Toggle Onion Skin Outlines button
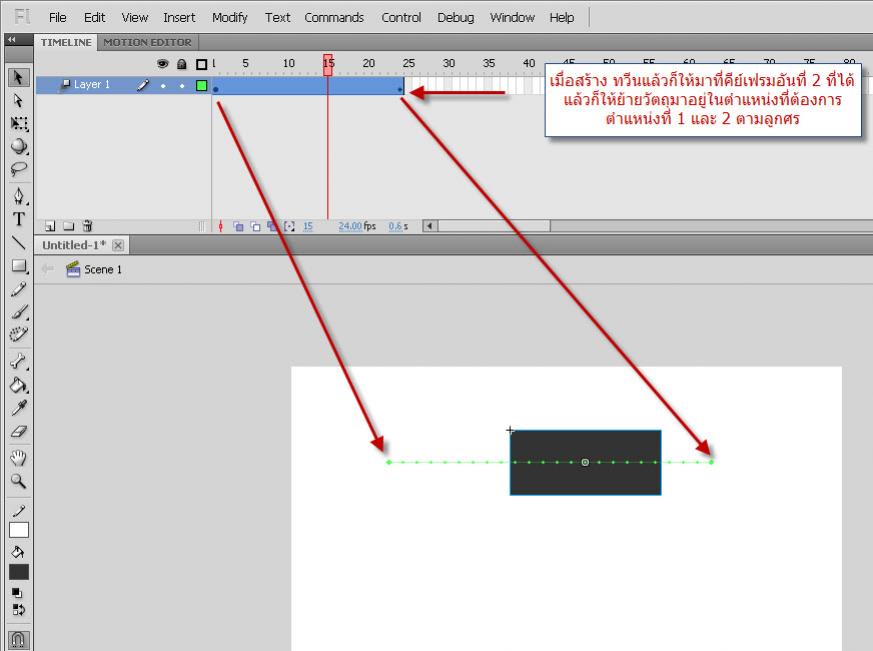The height and width of the screenshot is (651, 873). pyautogui.click(x=255, y=226)
